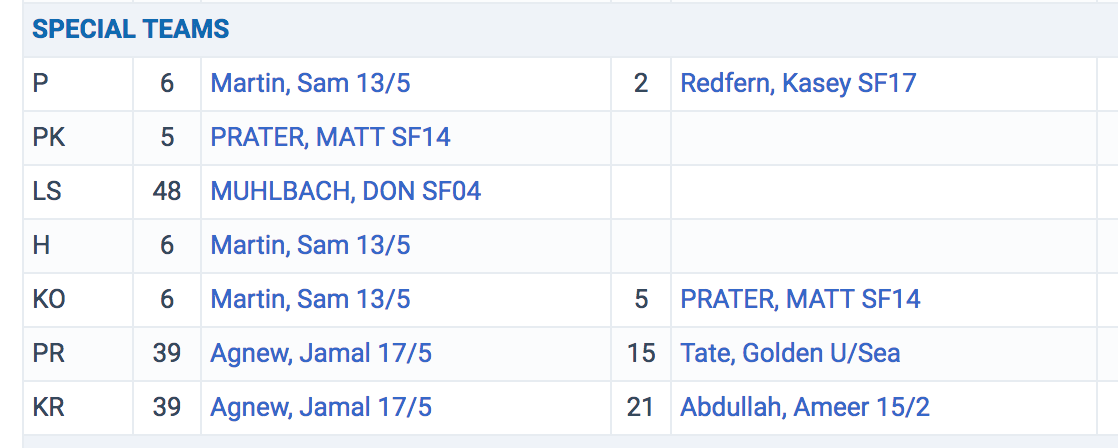Click jersey number 48 cell
The image size is (1118, 448).
point(167,191)
